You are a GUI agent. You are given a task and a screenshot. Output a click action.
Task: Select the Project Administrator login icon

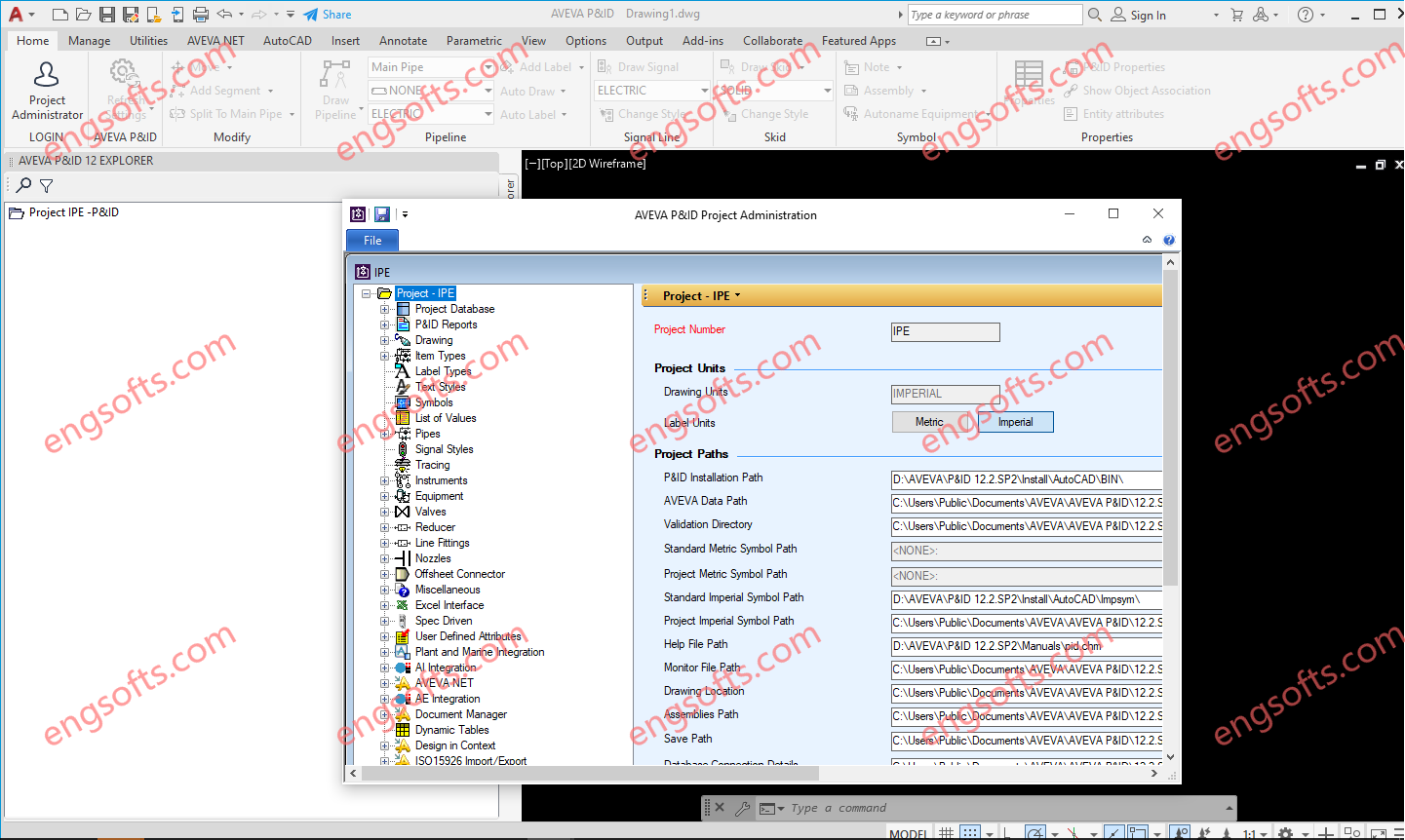coord(45,74)
